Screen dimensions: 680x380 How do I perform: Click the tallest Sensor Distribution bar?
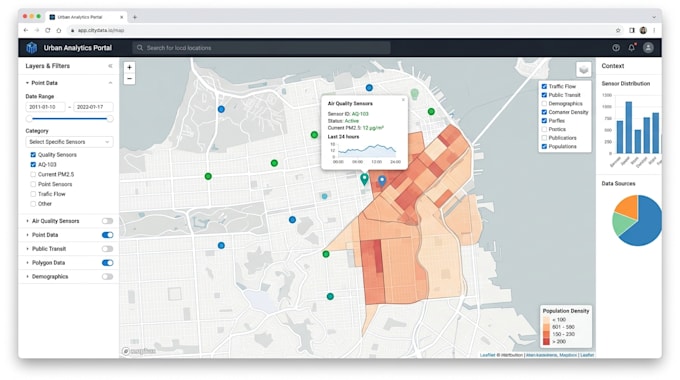628,128
